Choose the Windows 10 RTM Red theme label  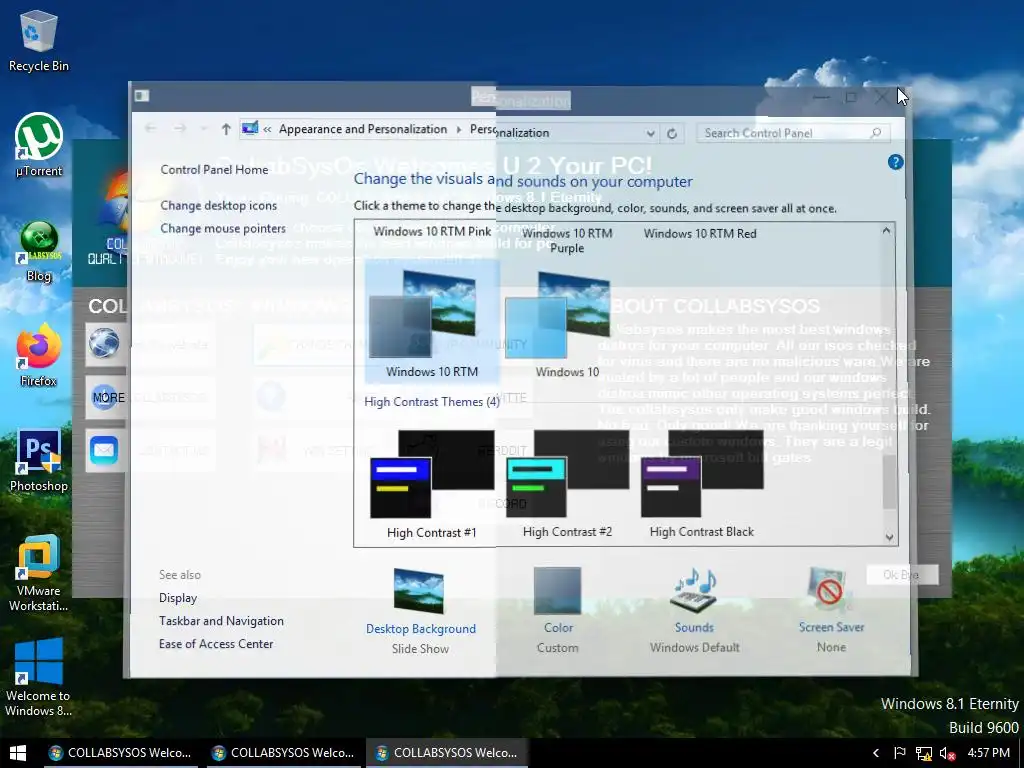(x=700, y=233)
